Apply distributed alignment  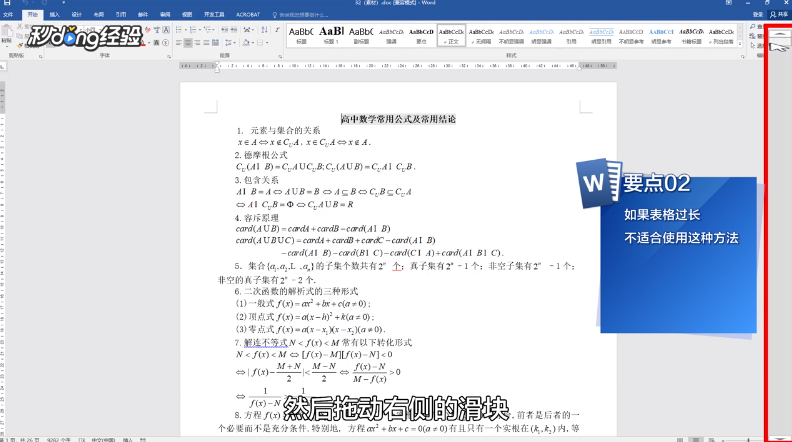(215, 43)
